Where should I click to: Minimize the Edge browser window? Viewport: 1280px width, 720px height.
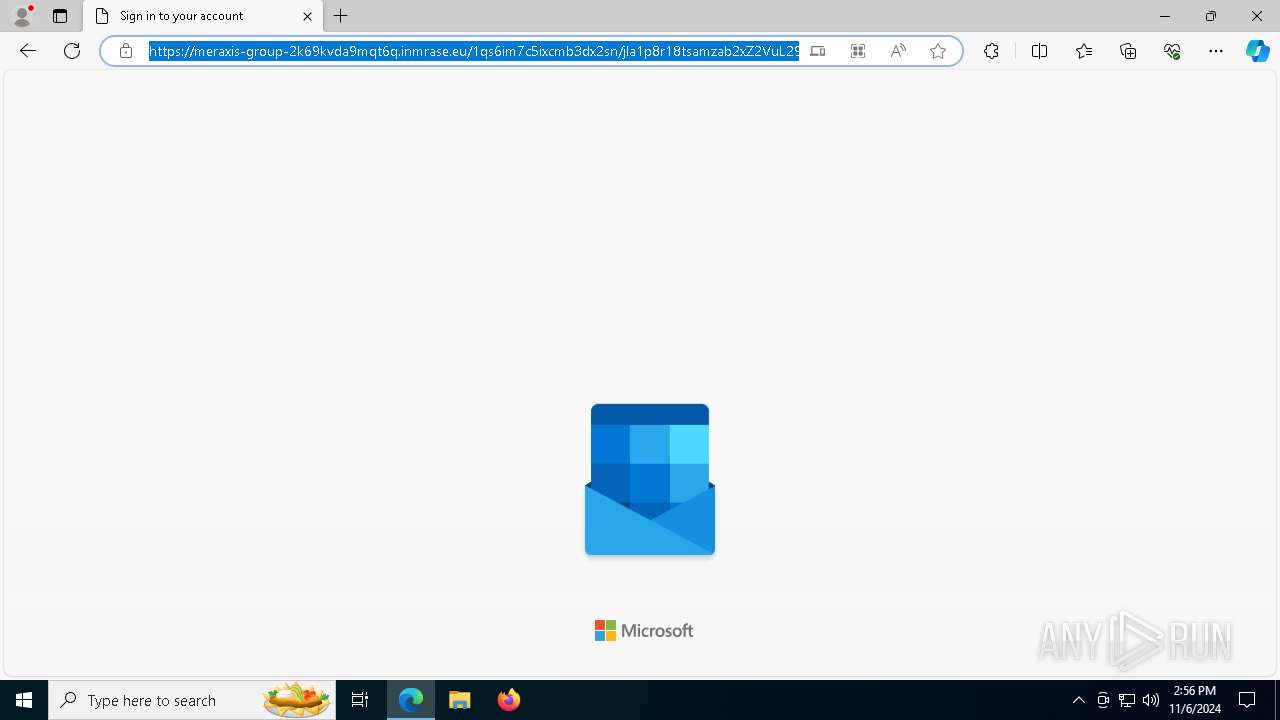point(1165,16)
